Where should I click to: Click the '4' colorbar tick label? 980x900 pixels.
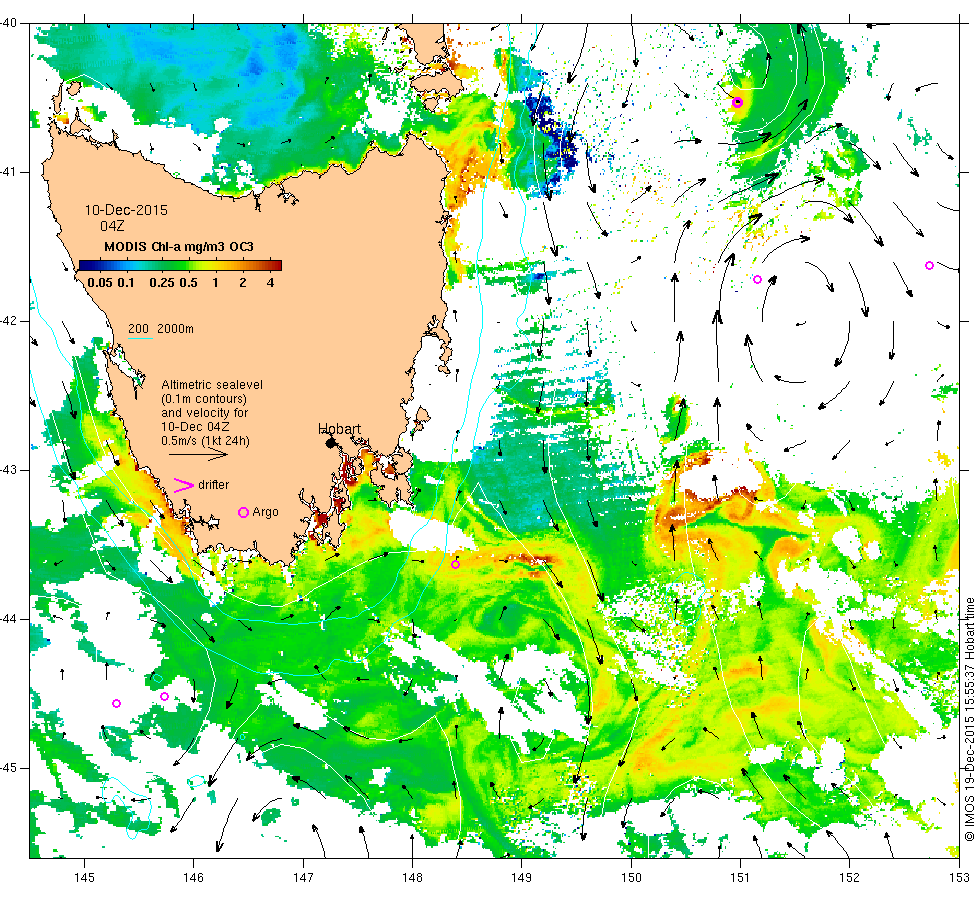pos(271,282)
